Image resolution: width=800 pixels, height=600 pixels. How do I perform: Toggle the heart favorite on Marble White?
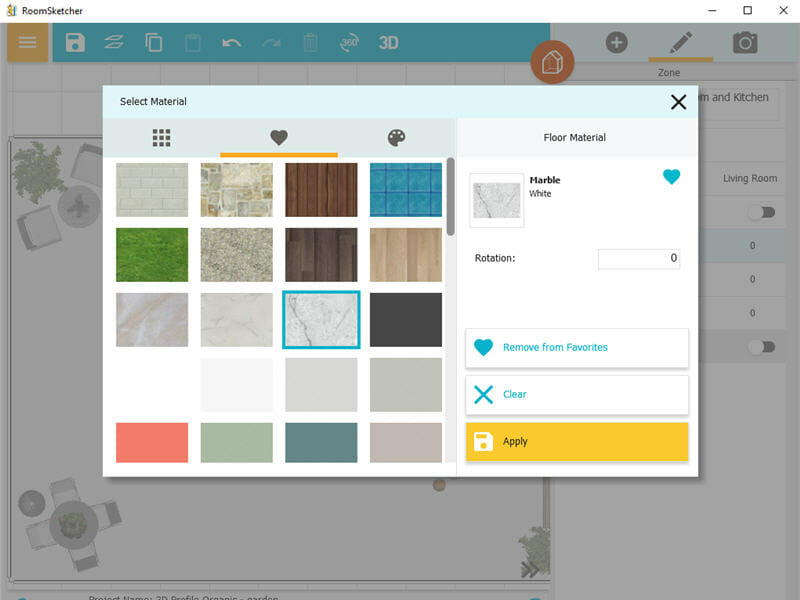click(671, 177)
